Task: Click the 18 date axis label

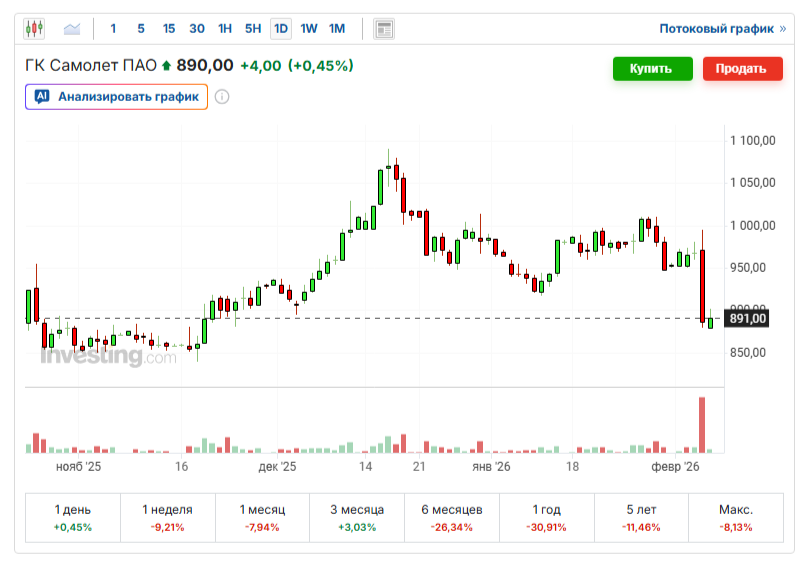Action: pyautogui.click(x=572, y=467)
